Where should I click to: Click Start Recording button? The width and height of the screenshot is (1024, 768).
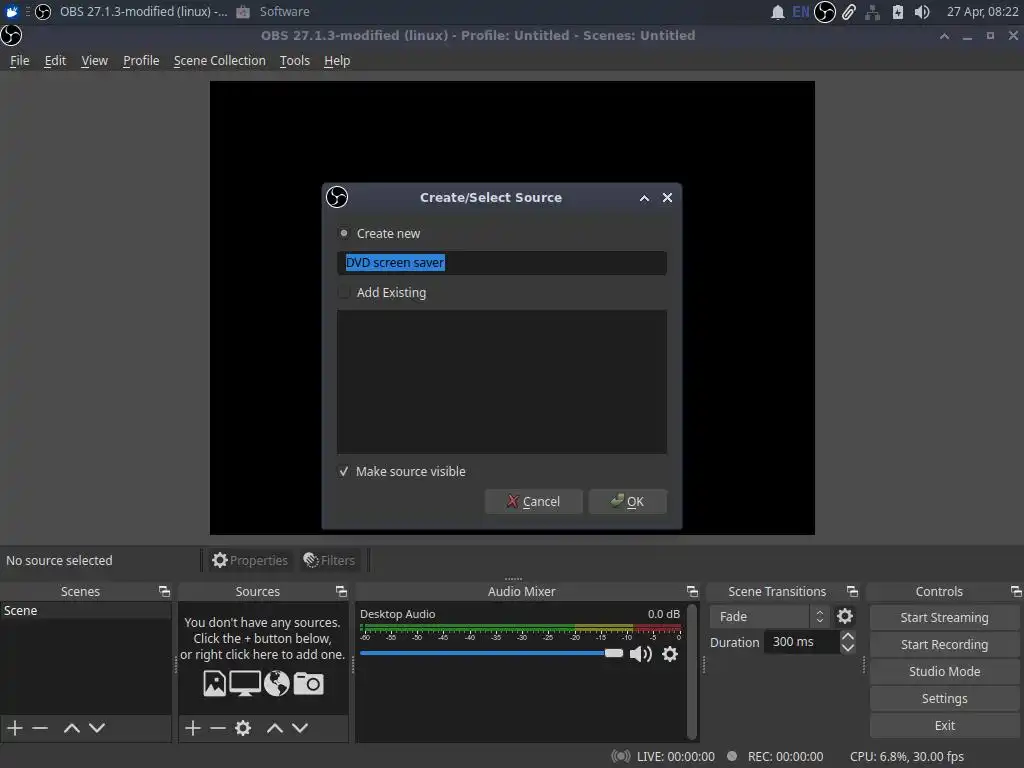coord(944,645)
